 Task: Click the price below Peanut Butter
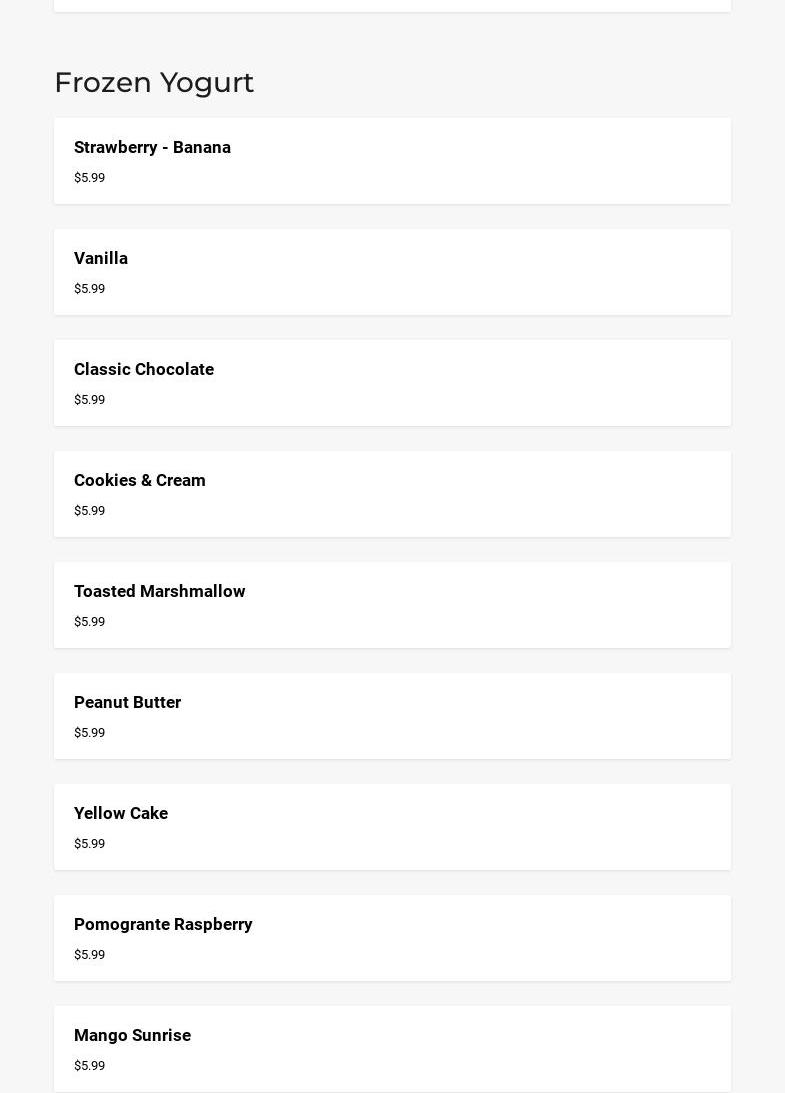(x=89, y=733)
